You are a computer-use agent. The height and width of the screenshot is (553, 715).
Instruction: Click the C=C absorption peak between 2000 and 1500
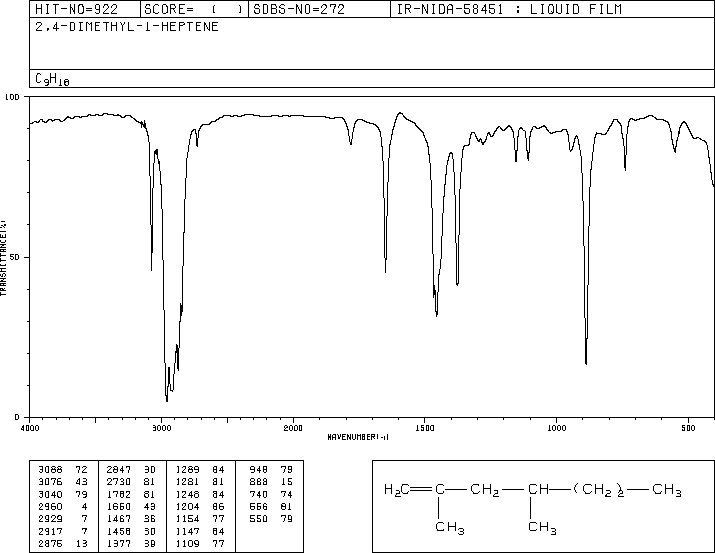coord(386,270)
